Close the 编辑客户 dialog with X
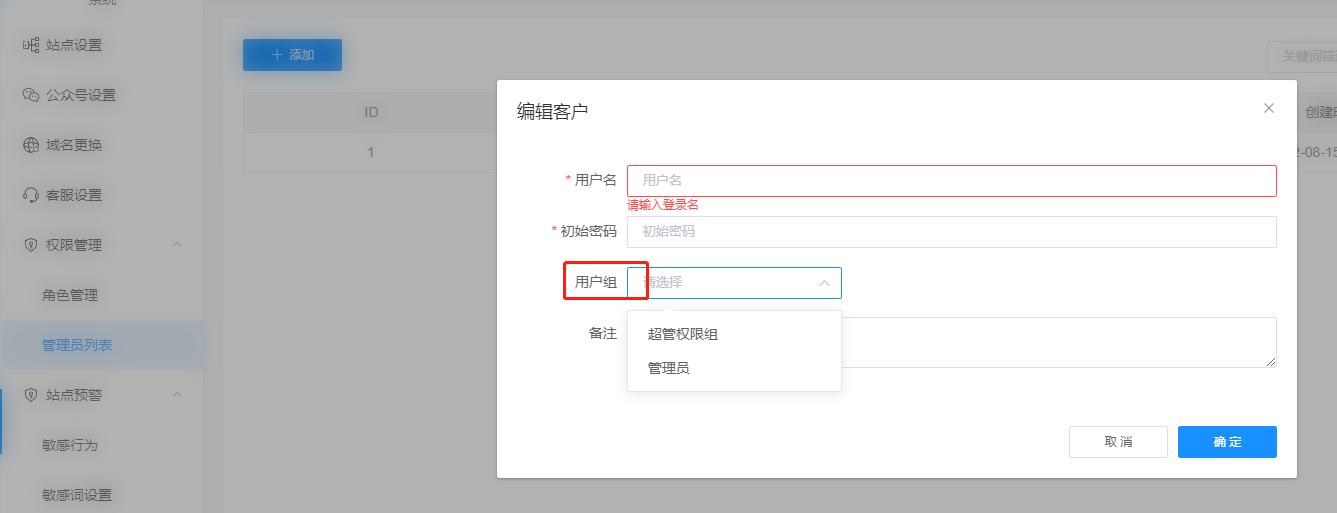This screenshot has height=513, width=1337. click(1269, 108)
